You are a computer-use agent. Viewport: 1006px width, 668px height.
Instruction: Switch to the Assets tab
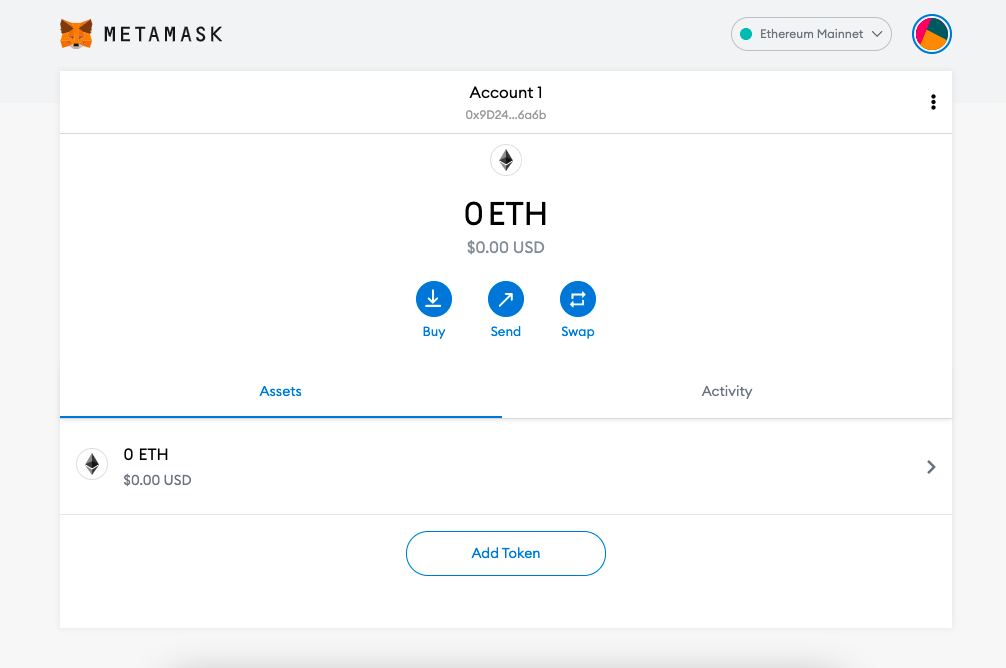click(x=280, y=391)
